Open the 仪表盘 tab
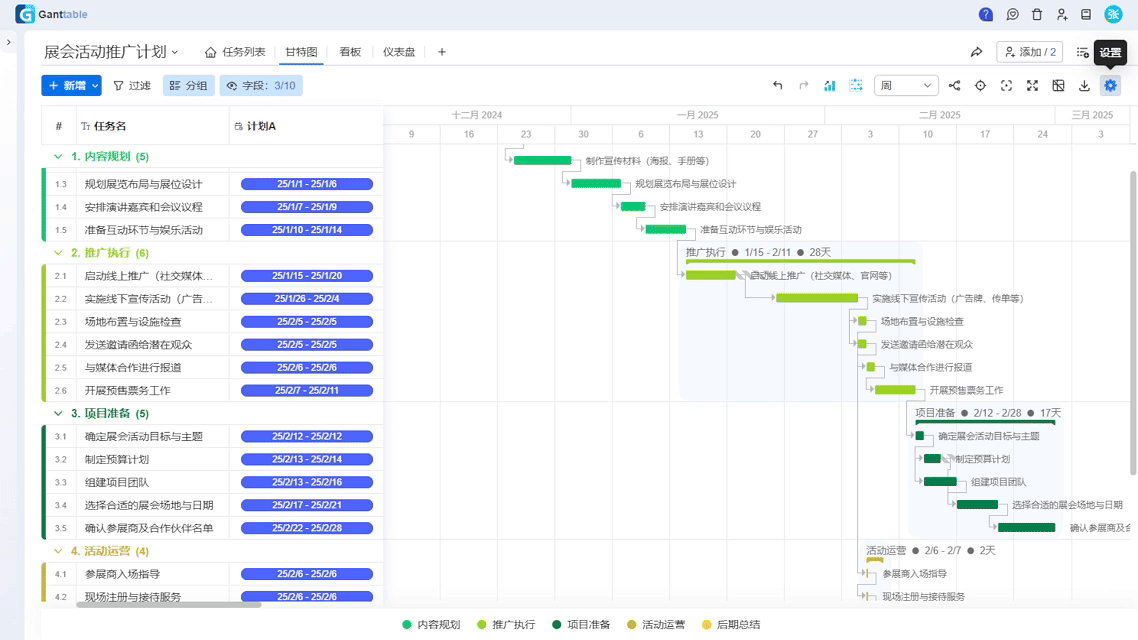1138x640 pixels. (399, 50)
